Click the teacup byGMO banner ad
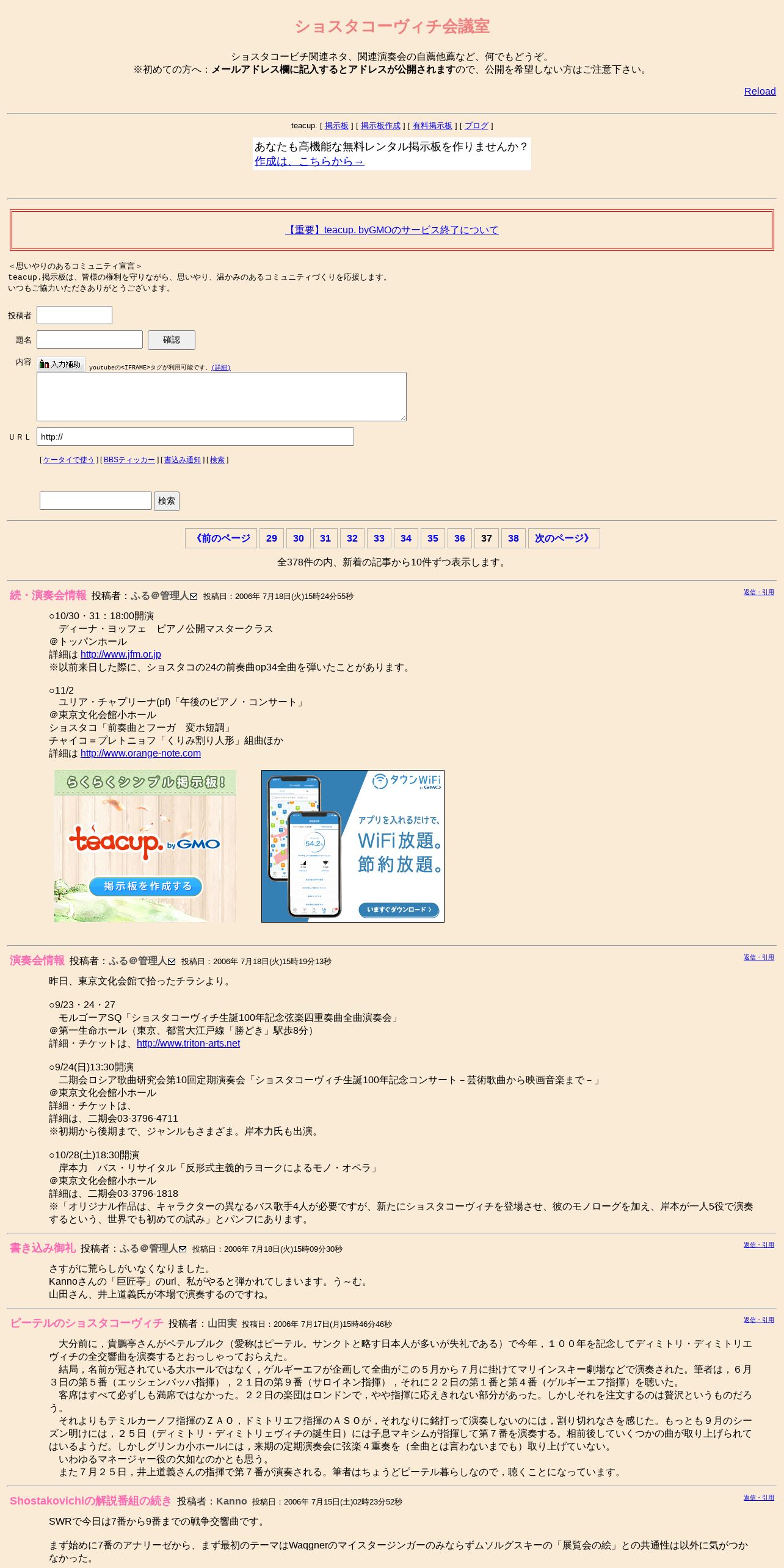The width and height of the screenshot is (784, 1568). 145,846
